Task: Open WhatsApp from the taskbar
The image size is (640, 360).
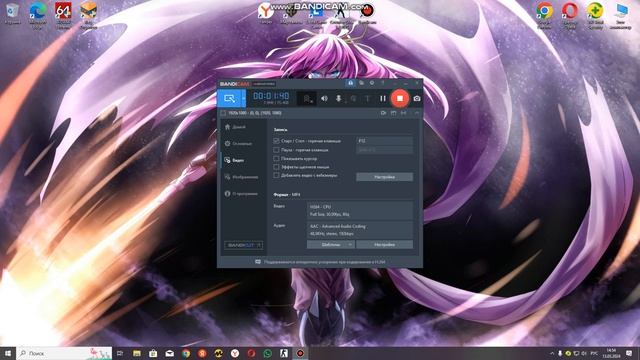Action: pyautogui.click(x=267, y=353)
